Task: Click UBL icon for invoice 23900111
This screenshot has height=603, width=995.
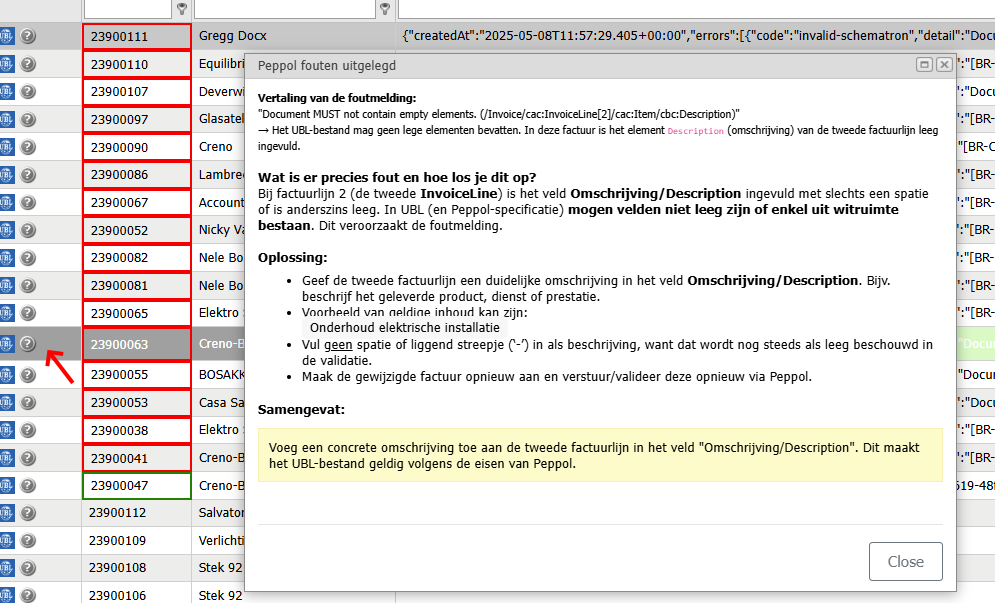Action: [x=6, y=36]
